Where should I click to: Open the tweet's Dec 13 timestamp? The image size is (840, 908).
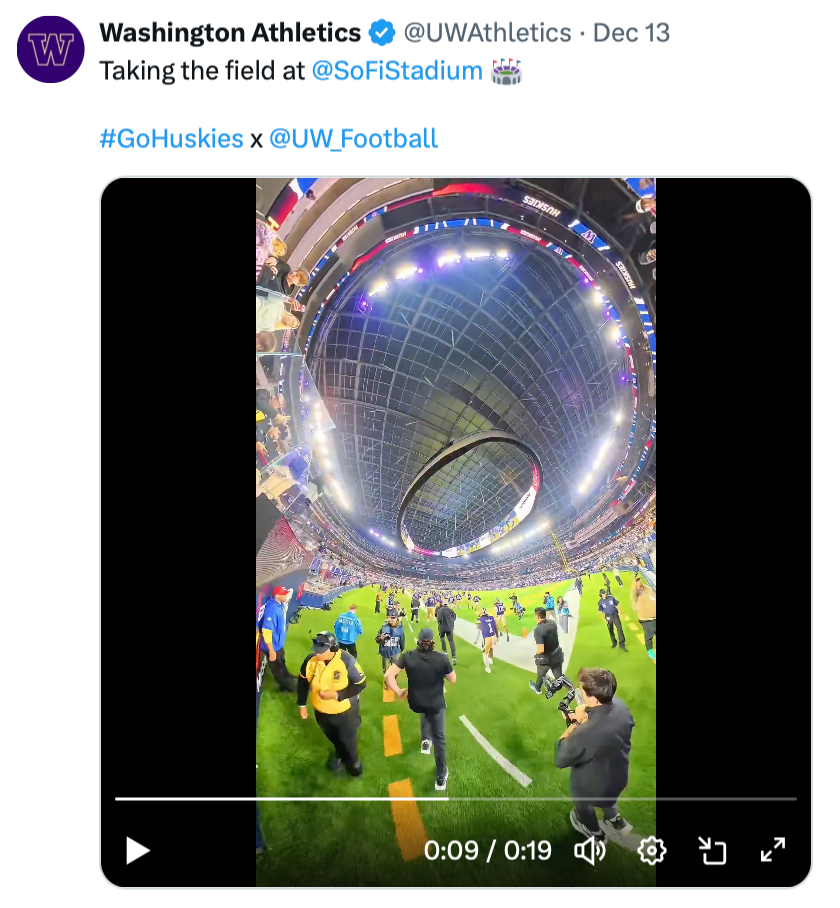631,33
